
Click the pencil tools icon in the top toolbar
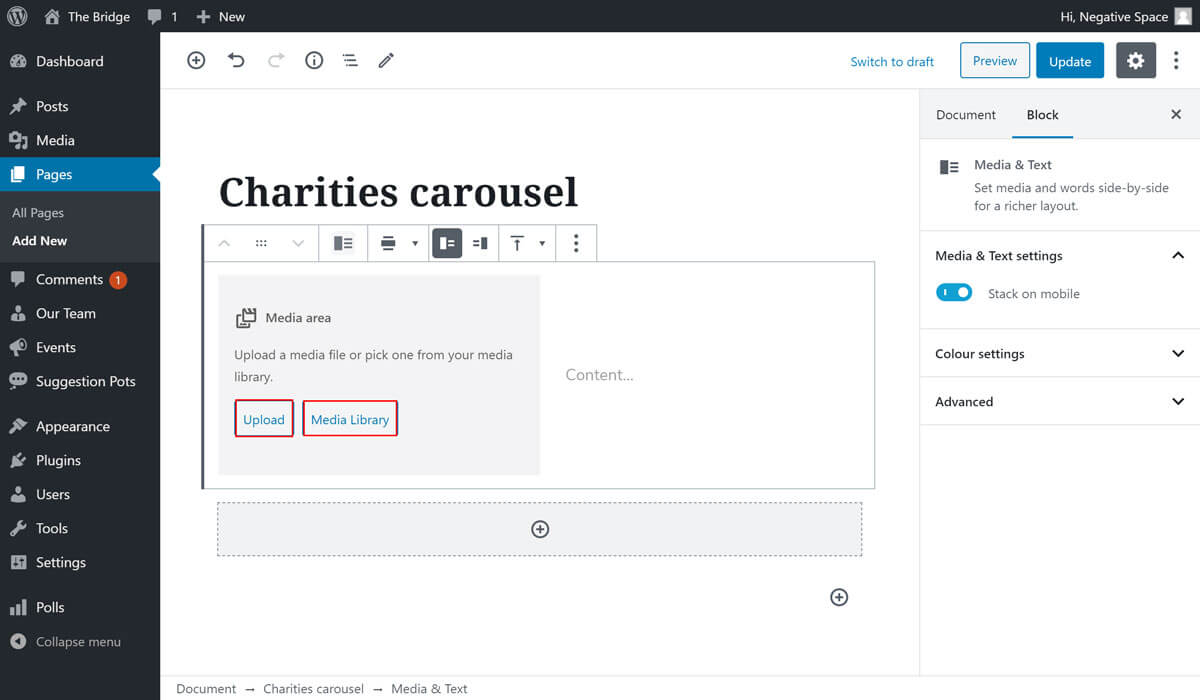coord(386,61)
